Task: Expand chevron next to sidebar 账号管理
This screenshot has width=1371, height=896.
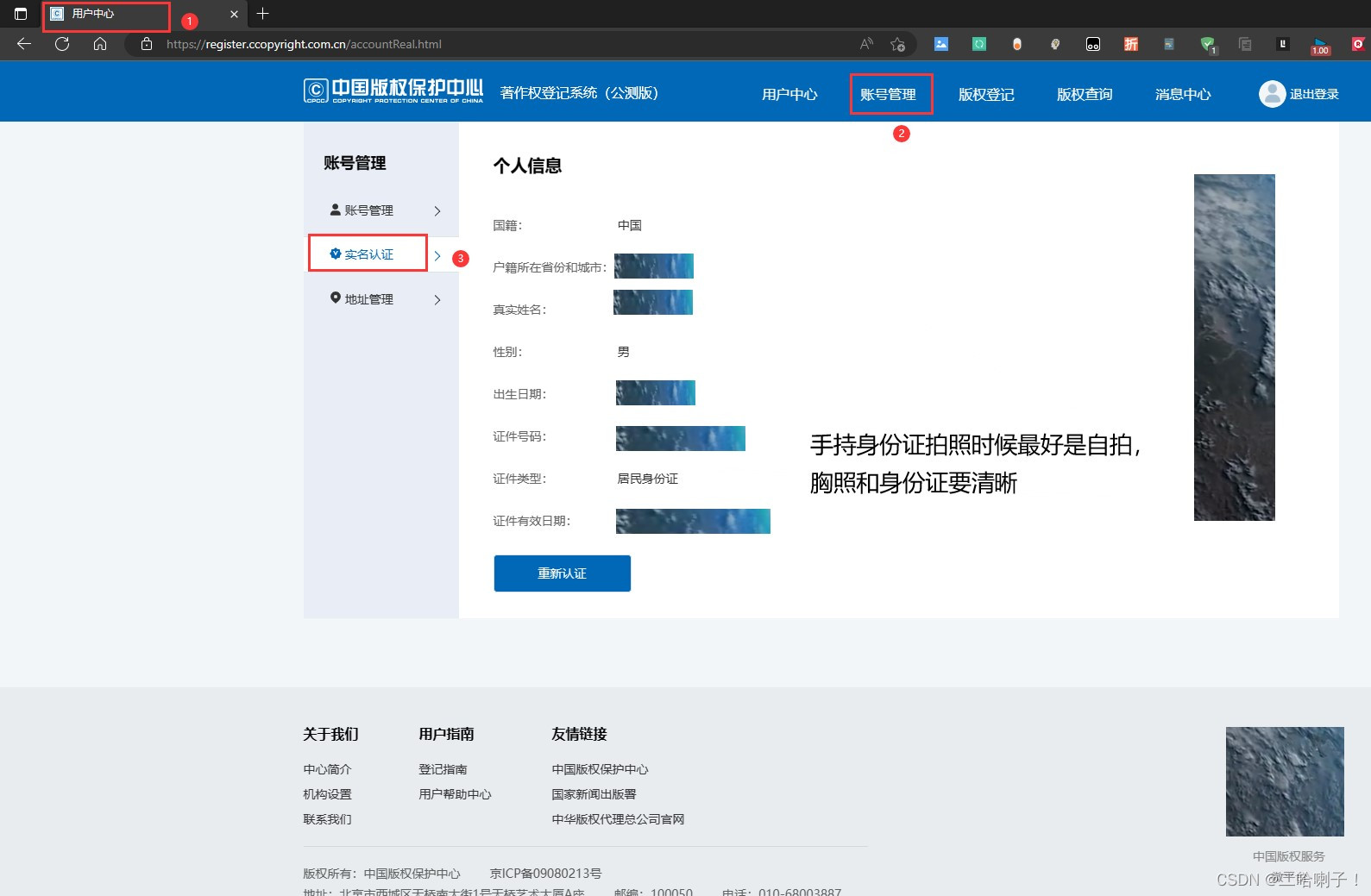Action: [437, 211]
